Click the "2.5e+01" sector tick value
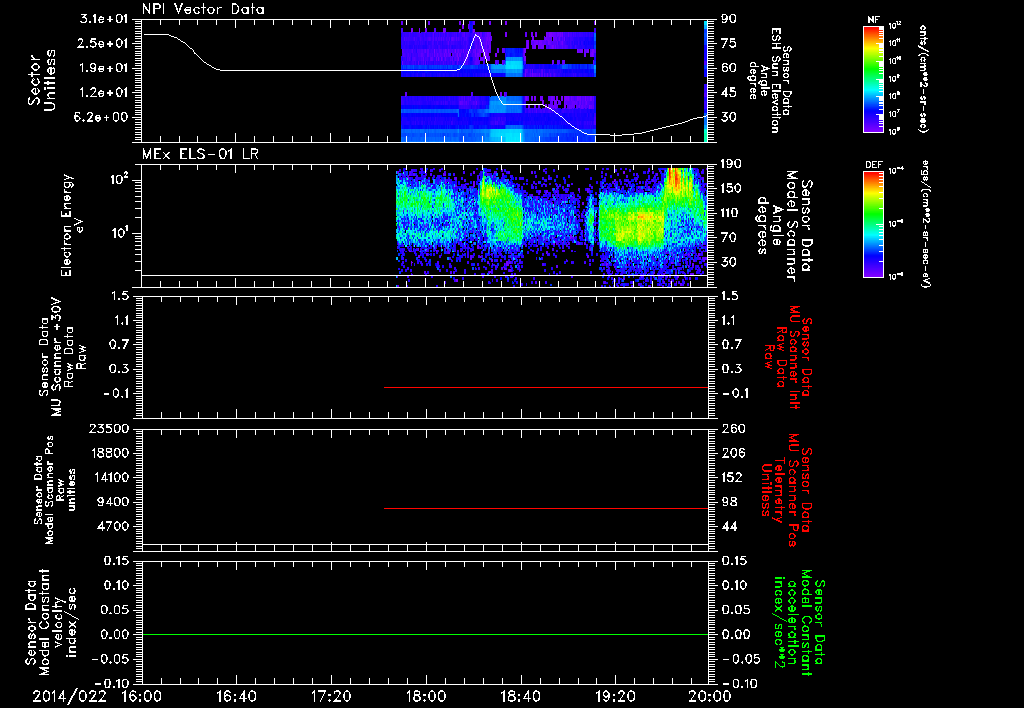This screenshot has height=708, width=1024. pos(103,43)
